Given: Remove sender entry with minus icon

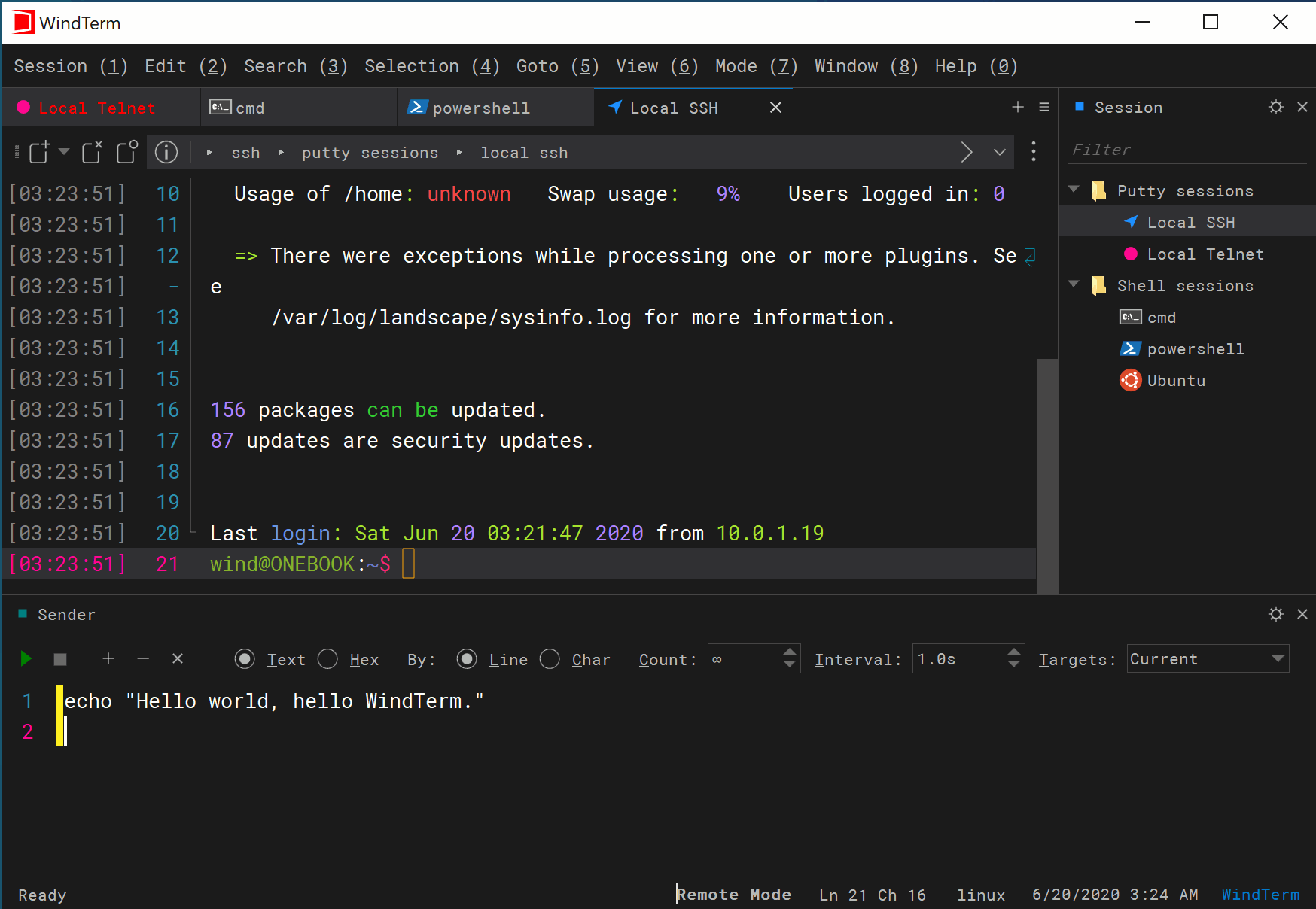Looking at the screenshot, I should 143,659.
